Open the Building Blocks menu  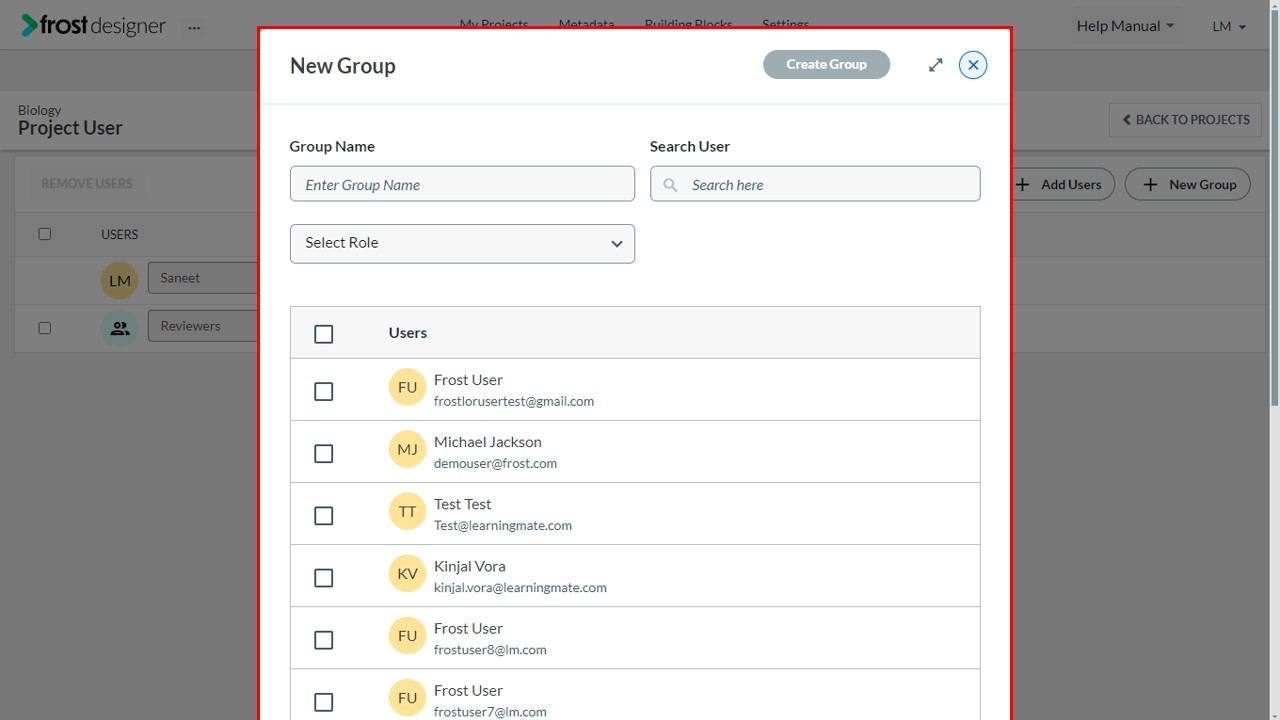click(x=688, y=24)
